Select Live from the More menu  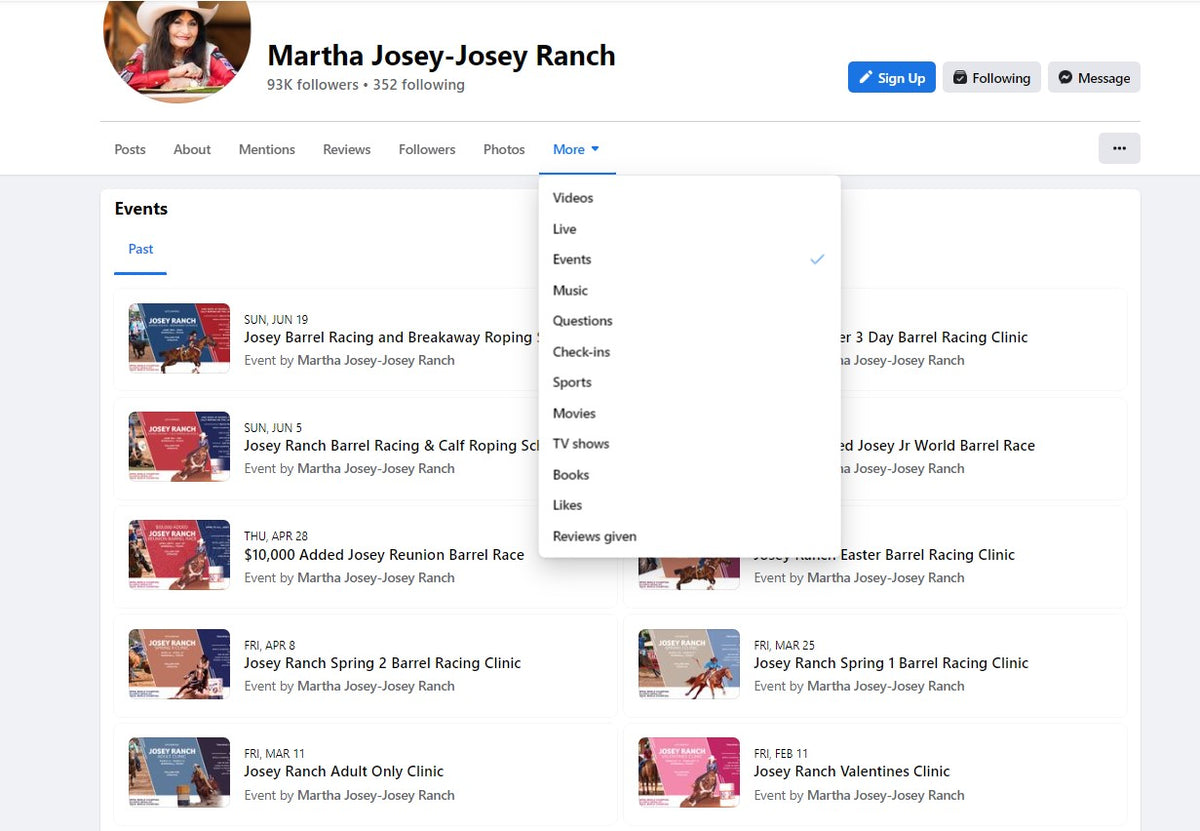(689, 229)
